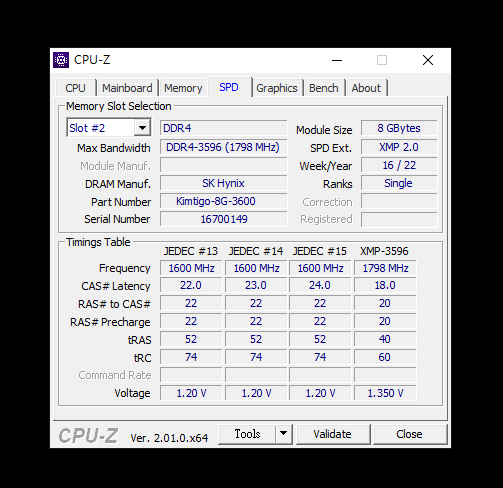This screenshot has width=503, height=488.
Task: Open the Mainboard tab
Action: tap(127, 88)
